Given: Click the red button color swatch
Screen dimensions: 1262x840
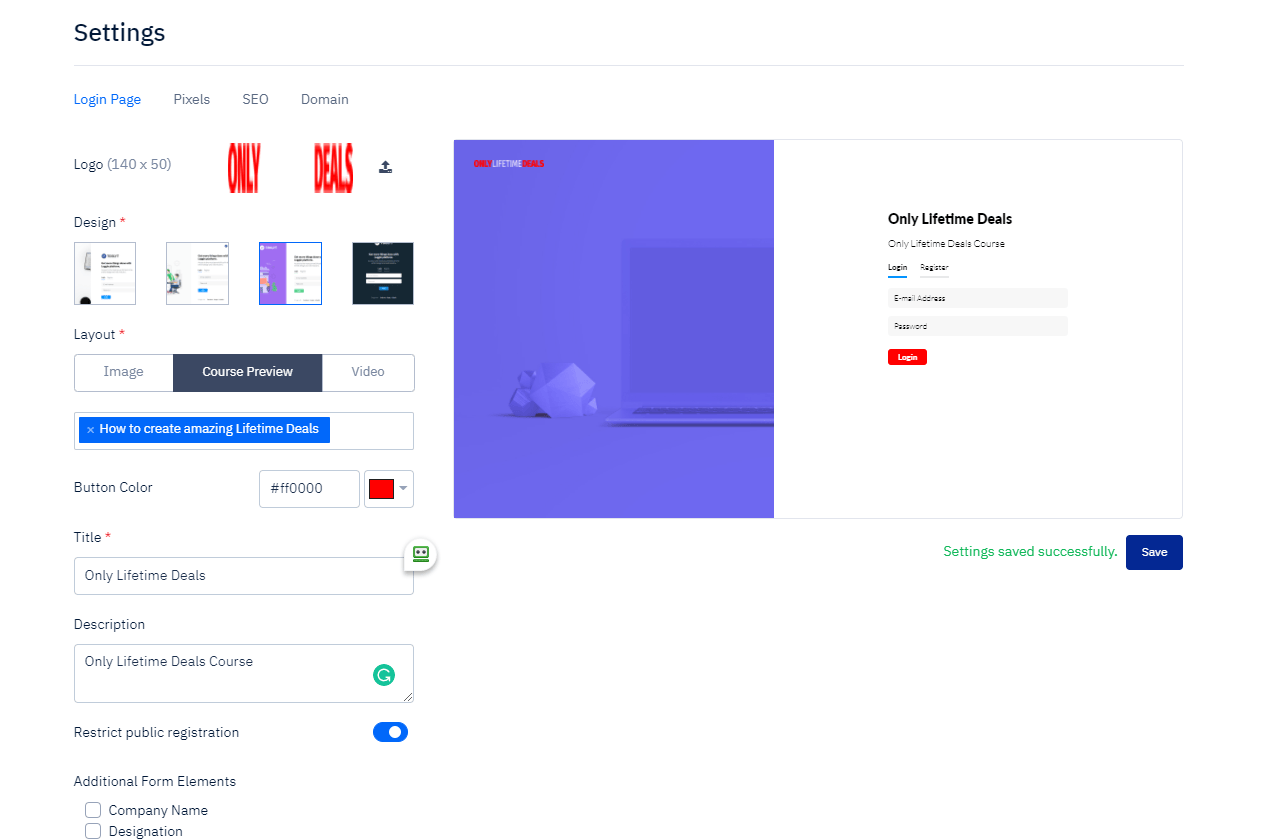Looking at the screenshot, I should 381,489.
